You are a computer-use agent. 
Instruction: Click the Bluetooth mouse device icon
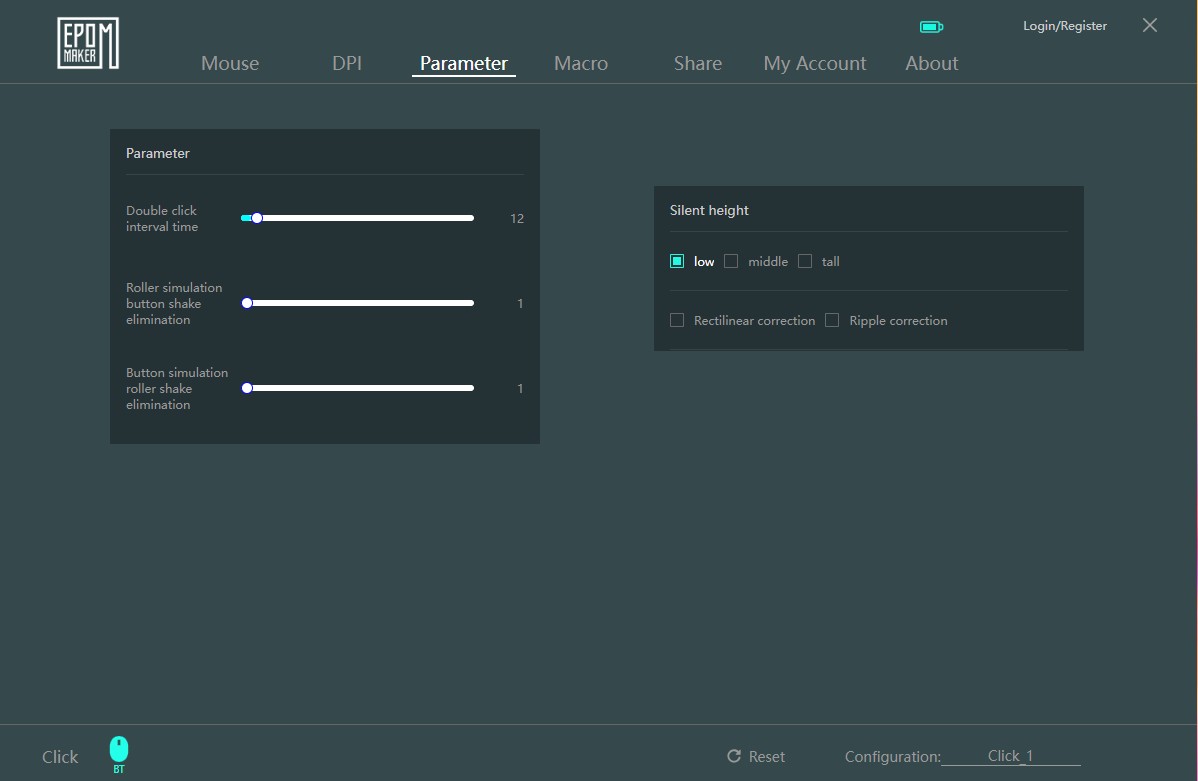[x=118, y=754]
